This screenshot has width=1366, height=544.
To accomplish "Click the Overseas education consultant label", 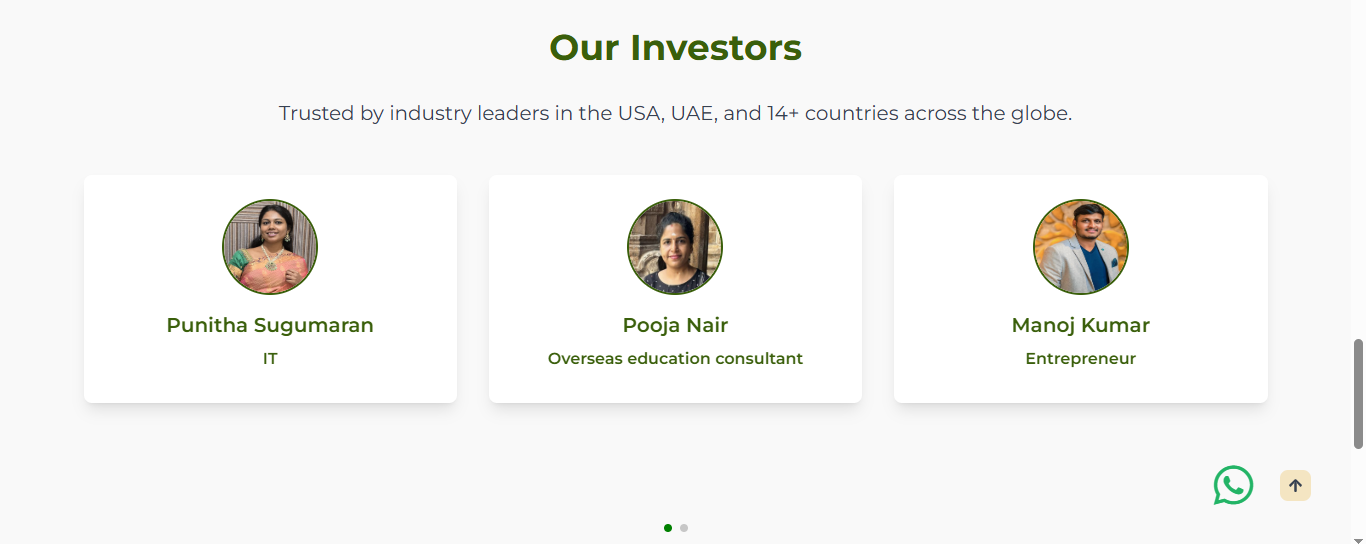I will pyautogui.click(x=675, y=358).
